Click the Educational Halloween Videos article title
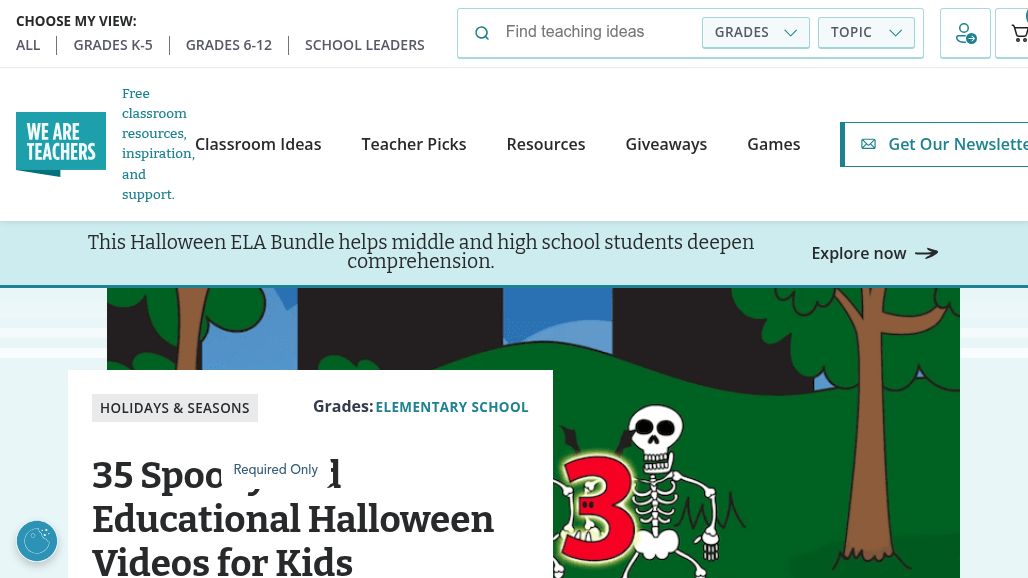The height and width of the screenshot is (578, 1028). (x=292, y=519)
